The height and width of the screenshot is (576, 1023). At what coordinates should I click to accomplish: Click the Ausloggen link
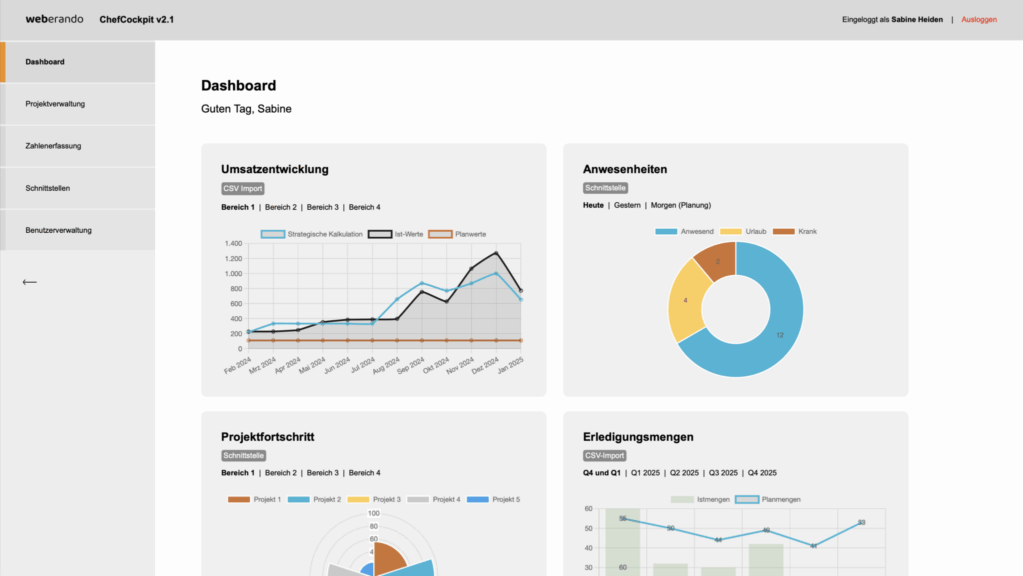[979, 19]
